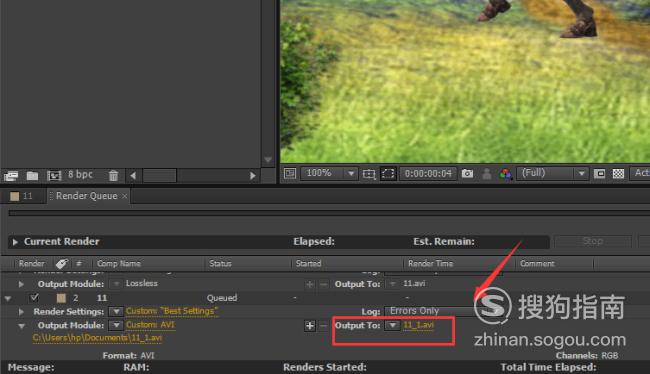The height and width of the screenshot is (374, 650).
Task: Delete selected project item with trash icon
Action: point(113,176)
